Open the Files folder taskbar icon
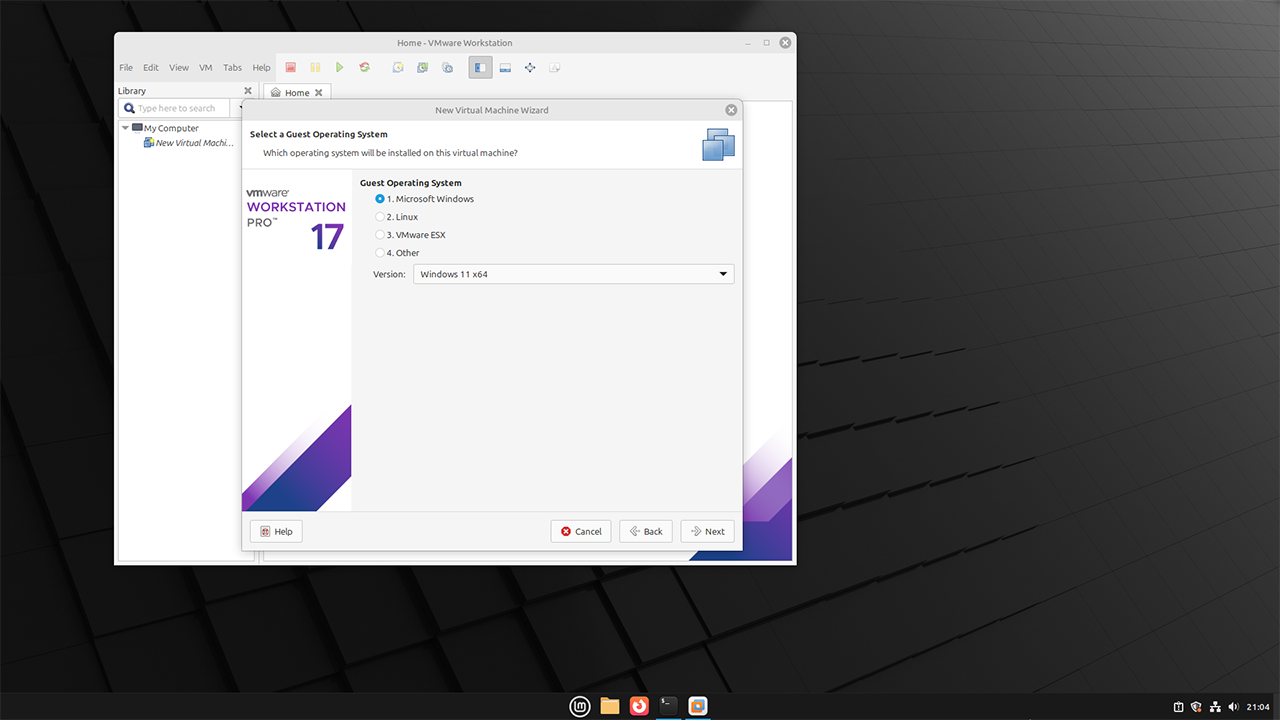The image size is (1280, 720). click(x=610, y=706)
